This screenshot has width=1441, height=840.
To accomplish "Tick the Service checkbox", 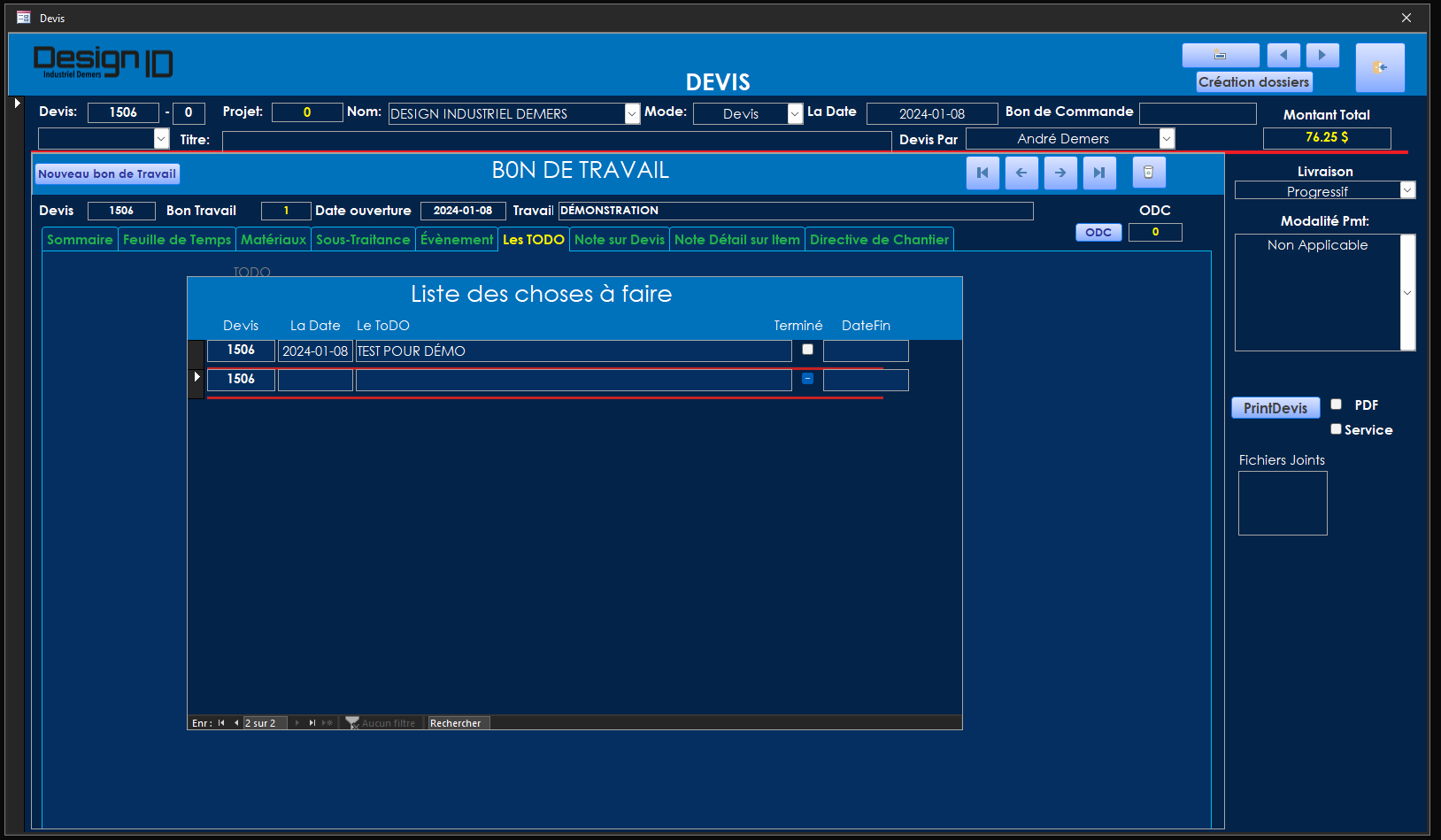I will click(x=1337, y=429).
